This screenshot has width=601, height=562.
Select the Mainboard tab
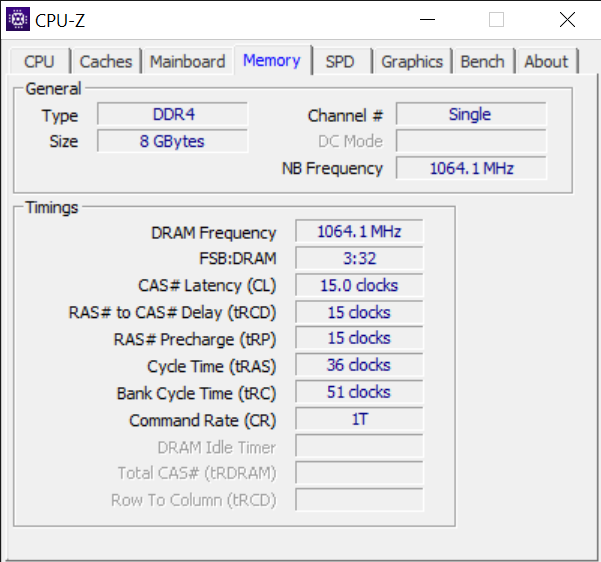pyautogui.click(x=187, y=61)
